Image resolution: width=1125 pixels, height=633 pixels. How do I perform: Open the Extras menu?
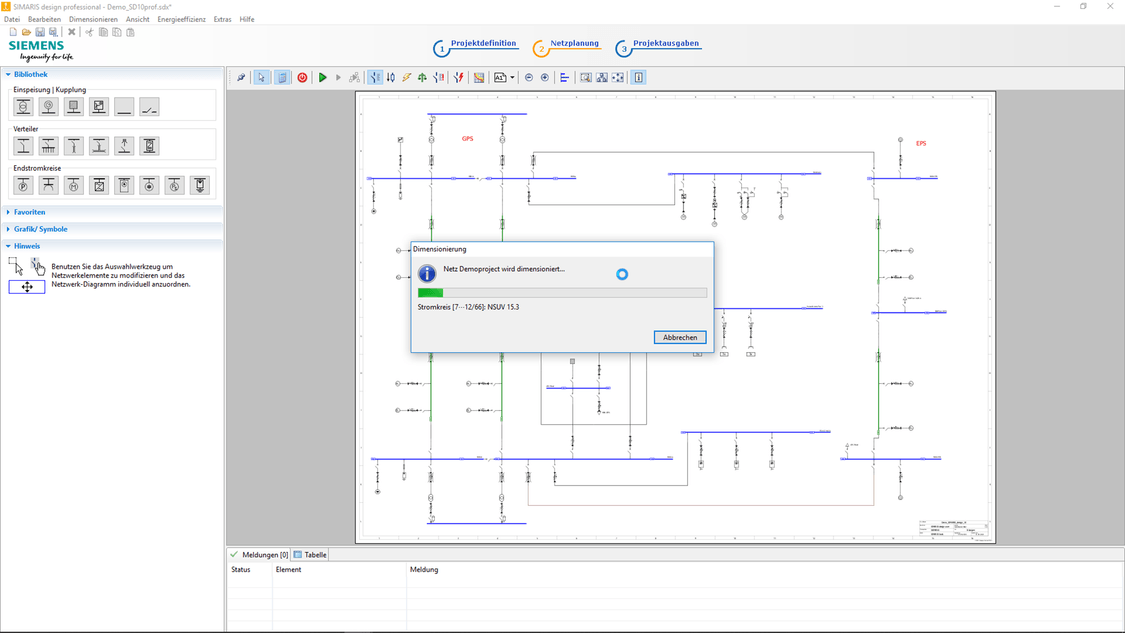point(222,19)
